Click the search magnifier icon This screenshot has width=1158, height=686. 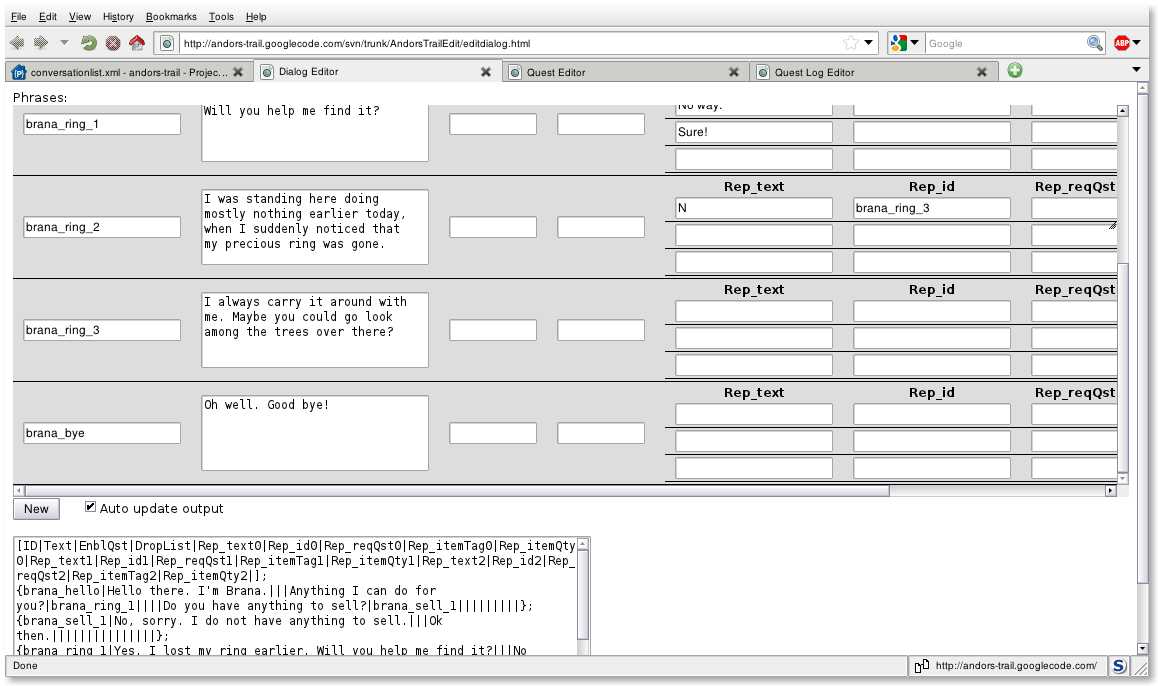coord(1095,43)
